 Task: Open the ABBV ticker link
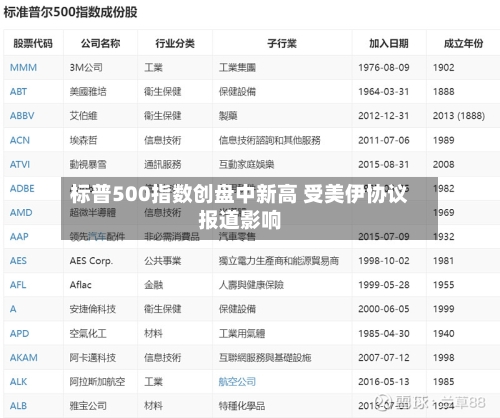click(22, 116)
